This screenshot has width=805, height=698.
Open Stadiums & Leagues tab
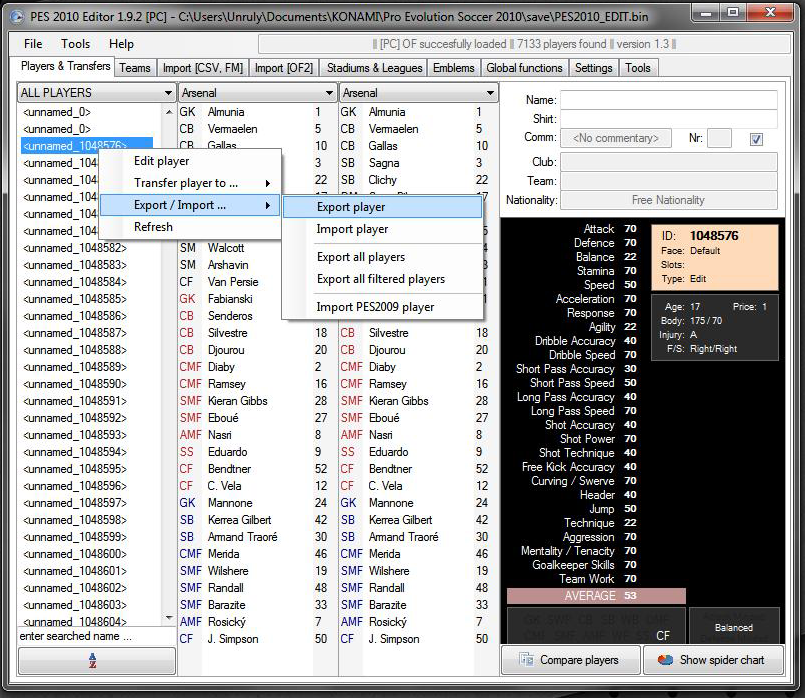[x=374, y=68]
